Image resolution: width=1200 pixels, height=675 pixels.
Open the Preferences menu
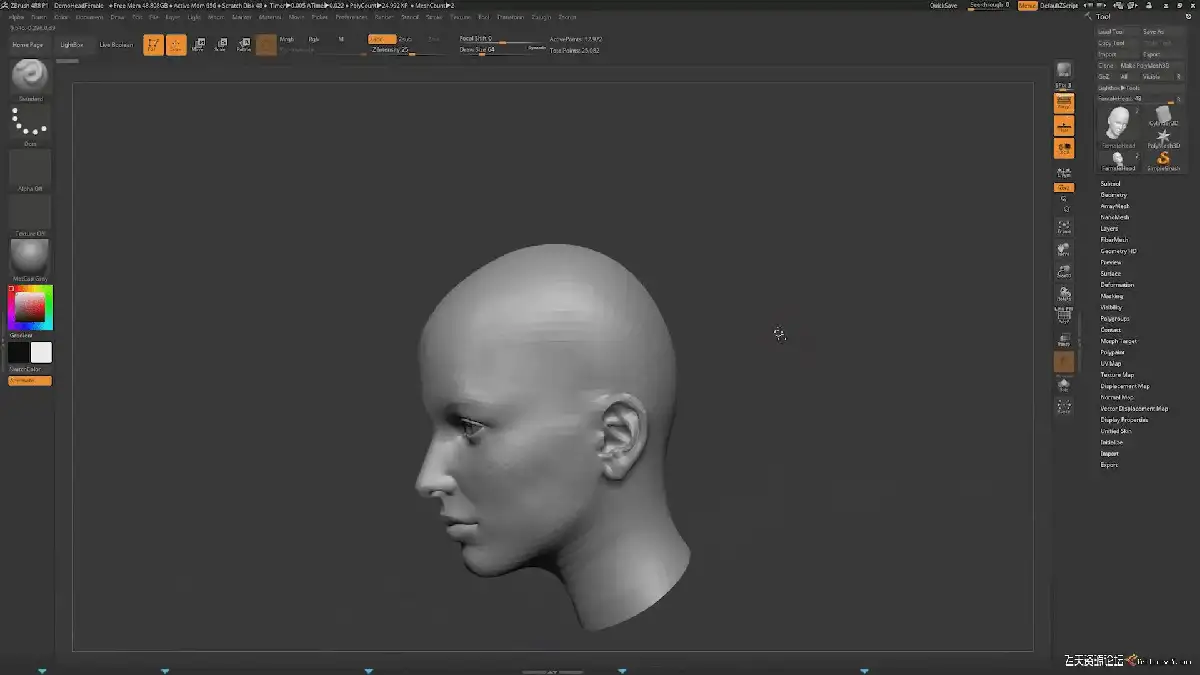coord(351,17)
